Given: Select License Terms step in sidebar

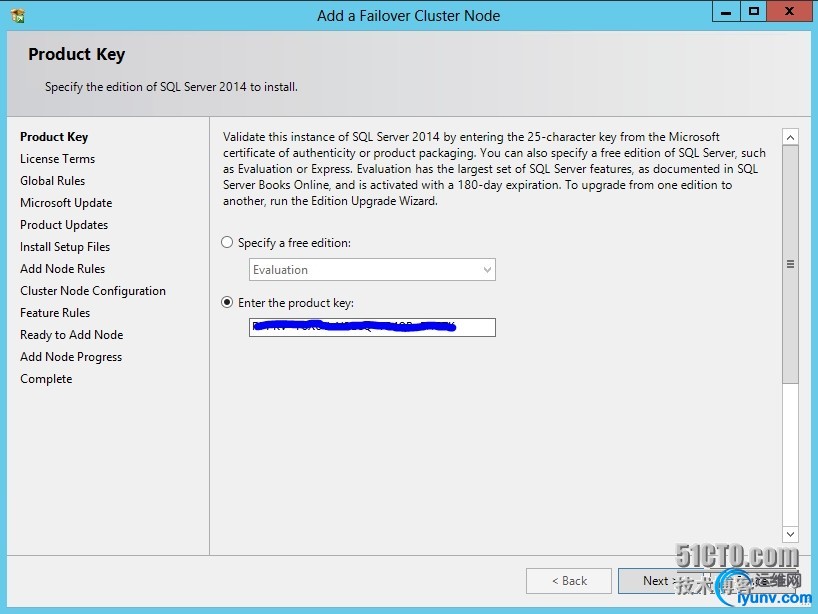Looking at the screenshot, I should pos(57,159).
